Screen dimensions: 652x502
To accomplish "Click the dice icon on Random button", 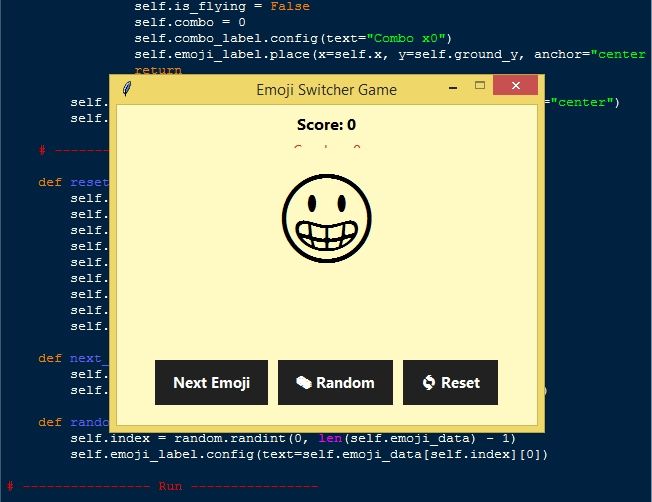I will click(303, 382).
